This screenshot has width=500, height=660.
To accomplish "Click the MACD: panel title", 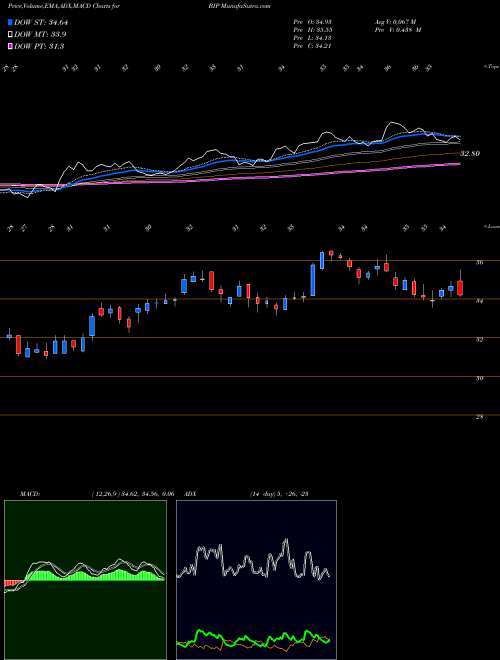I will pyautogui.click(x=29, y=494).
